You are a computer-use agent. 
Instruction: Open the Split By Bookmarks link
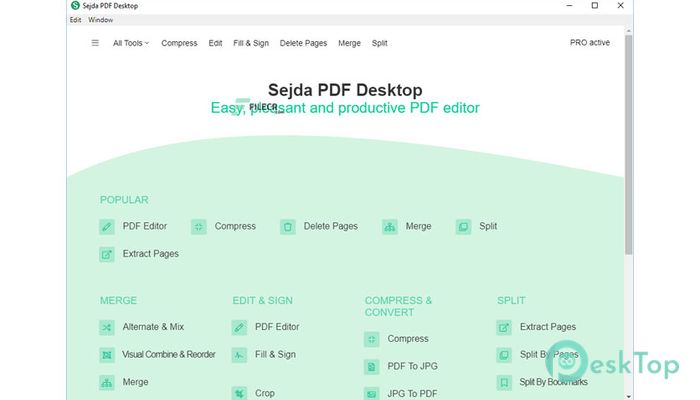pos(554,382)
